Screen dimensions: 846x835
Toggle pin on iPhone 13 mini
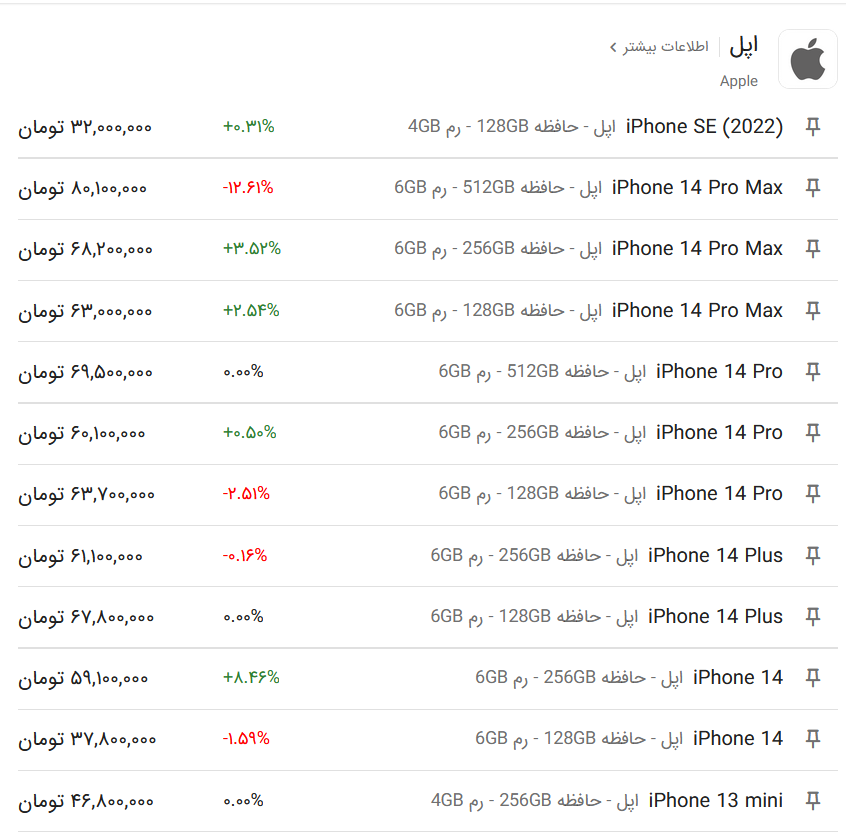click(813, 801)
